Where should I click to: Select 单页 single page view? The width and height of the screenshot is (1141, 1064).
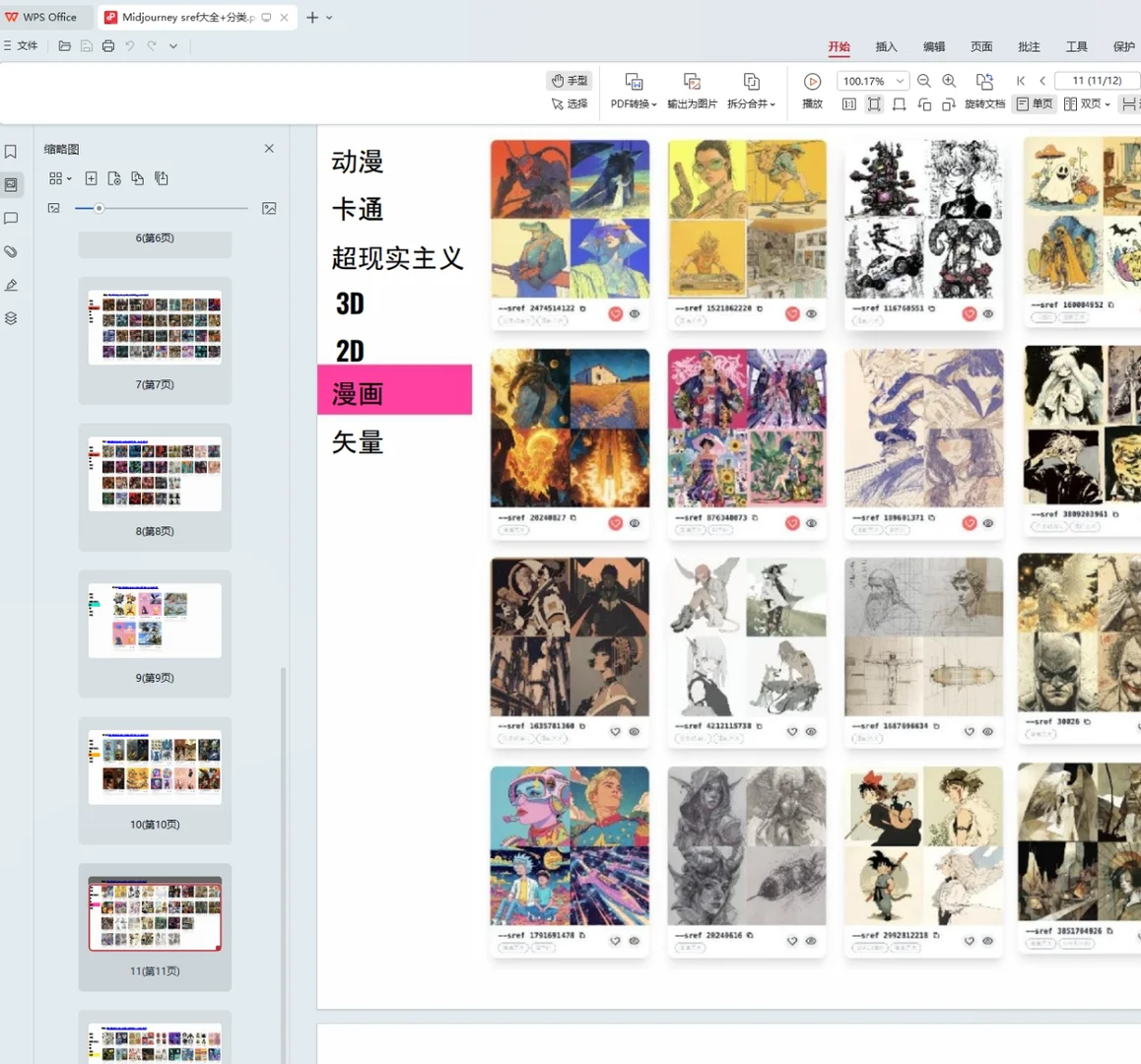coord(1034,104)
